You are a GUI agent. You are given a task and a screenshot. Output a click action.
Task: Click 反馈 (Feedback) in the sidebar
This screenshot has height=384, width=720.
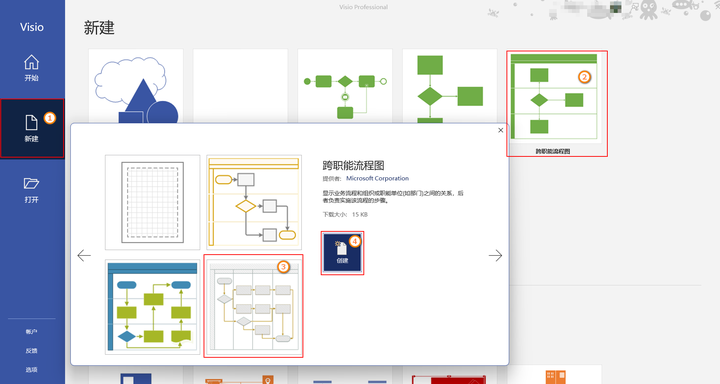(32, 350)
